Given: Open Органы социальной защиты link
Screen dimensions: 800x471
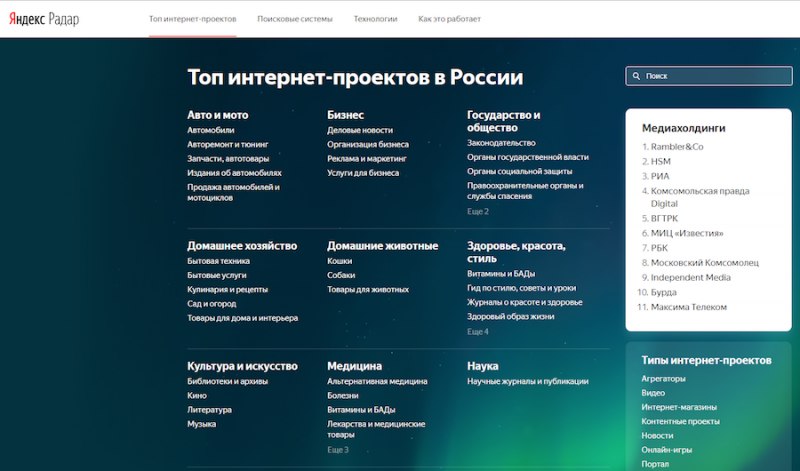Looking at the screenshot, I should click(519, 171).
